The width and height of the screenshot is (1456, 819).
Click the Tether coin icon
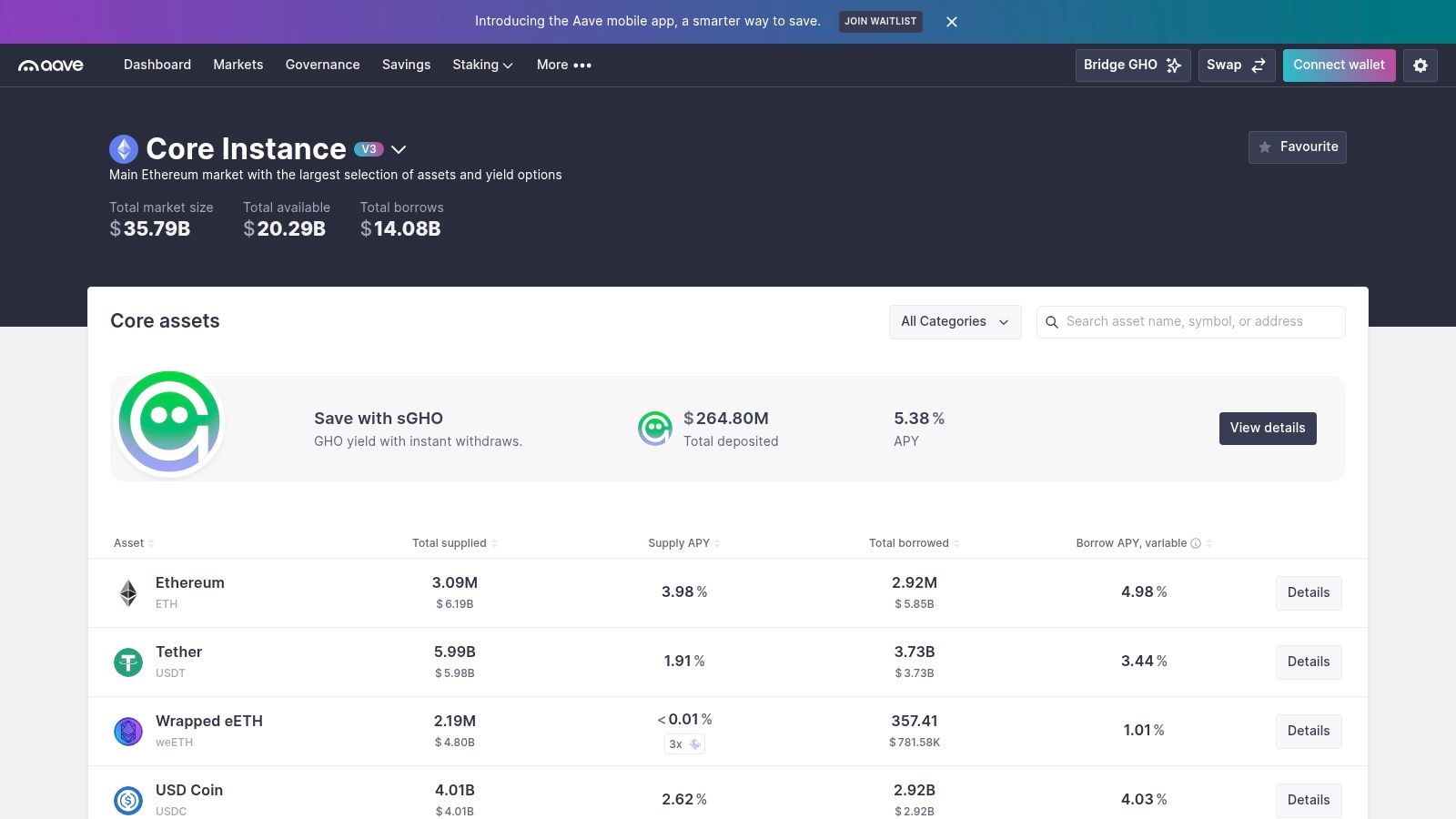coord(128,662)
